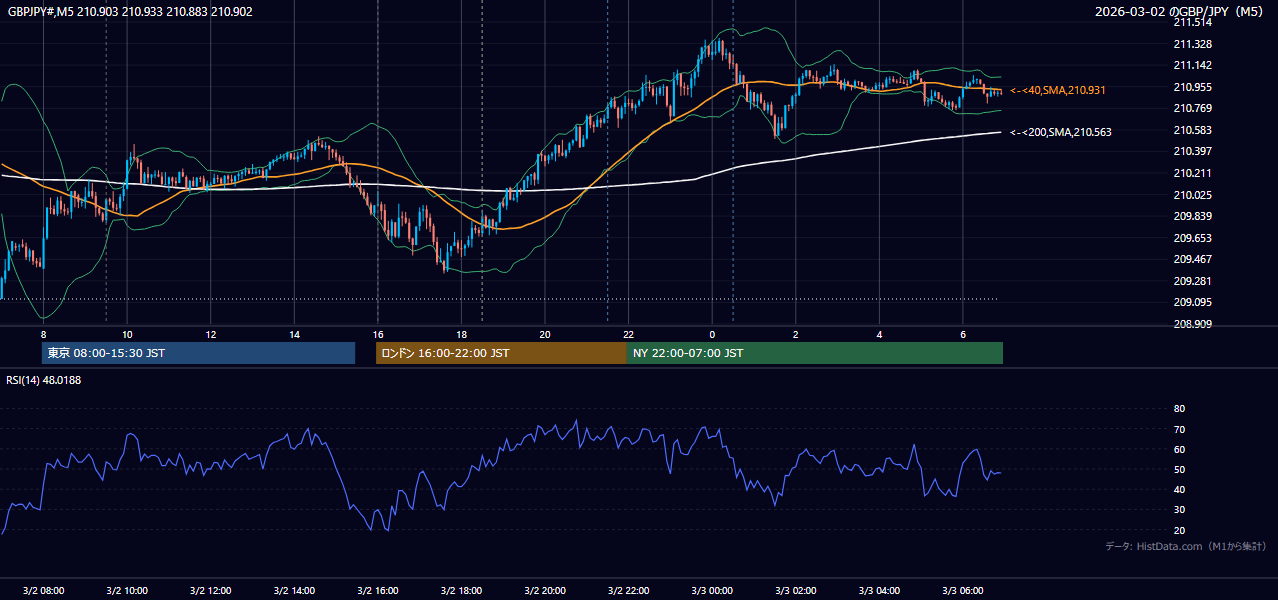The image size is (1278, 600).
Task: Click hour tick 12 under the candlestick chart
Action: (x=211, y=334)
